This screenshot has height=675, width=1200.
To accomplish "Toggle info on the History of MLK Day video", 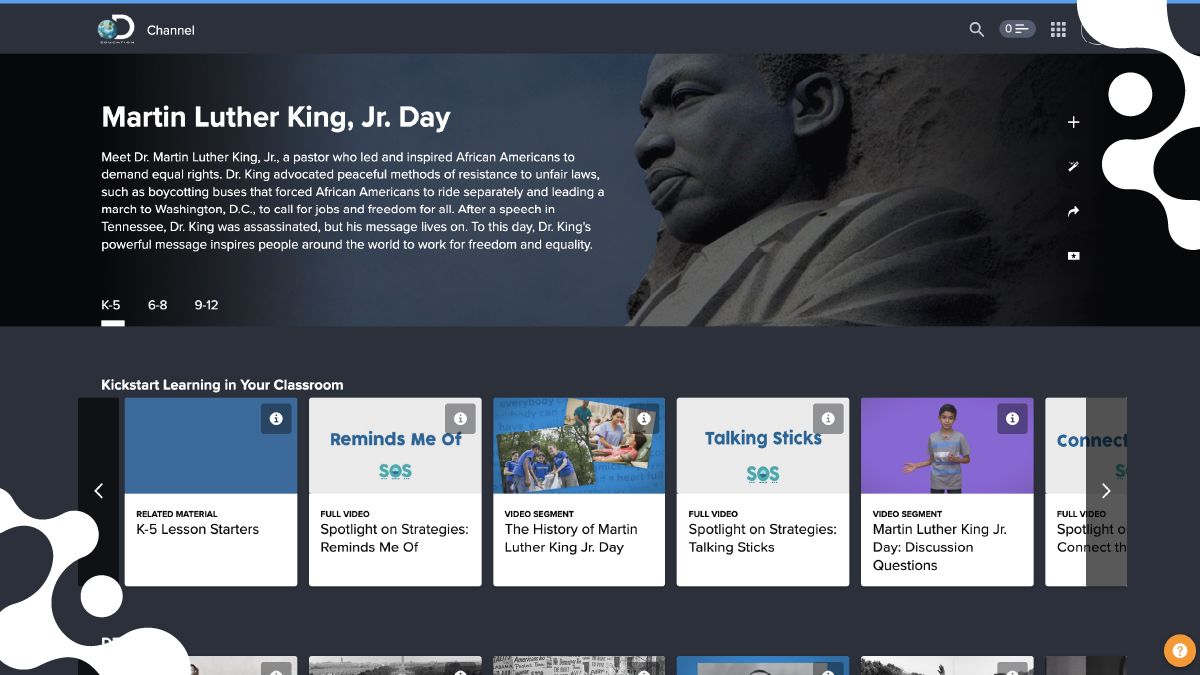I will click(x=644, y=418).
